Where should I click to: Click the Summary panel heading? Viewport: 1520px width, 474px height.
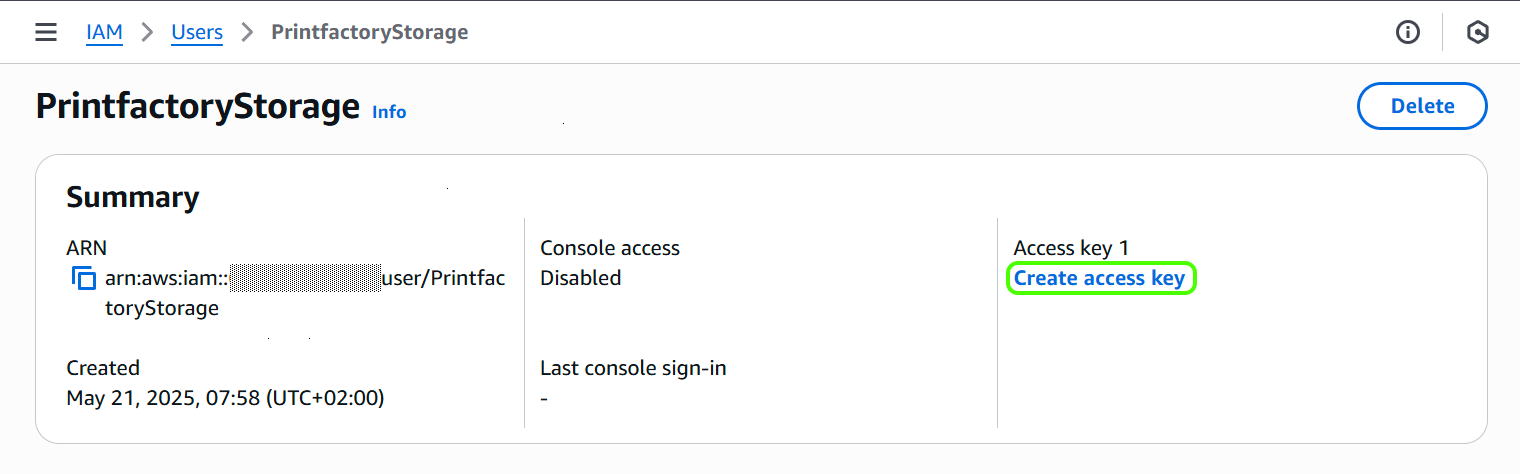tap(133, 197)
